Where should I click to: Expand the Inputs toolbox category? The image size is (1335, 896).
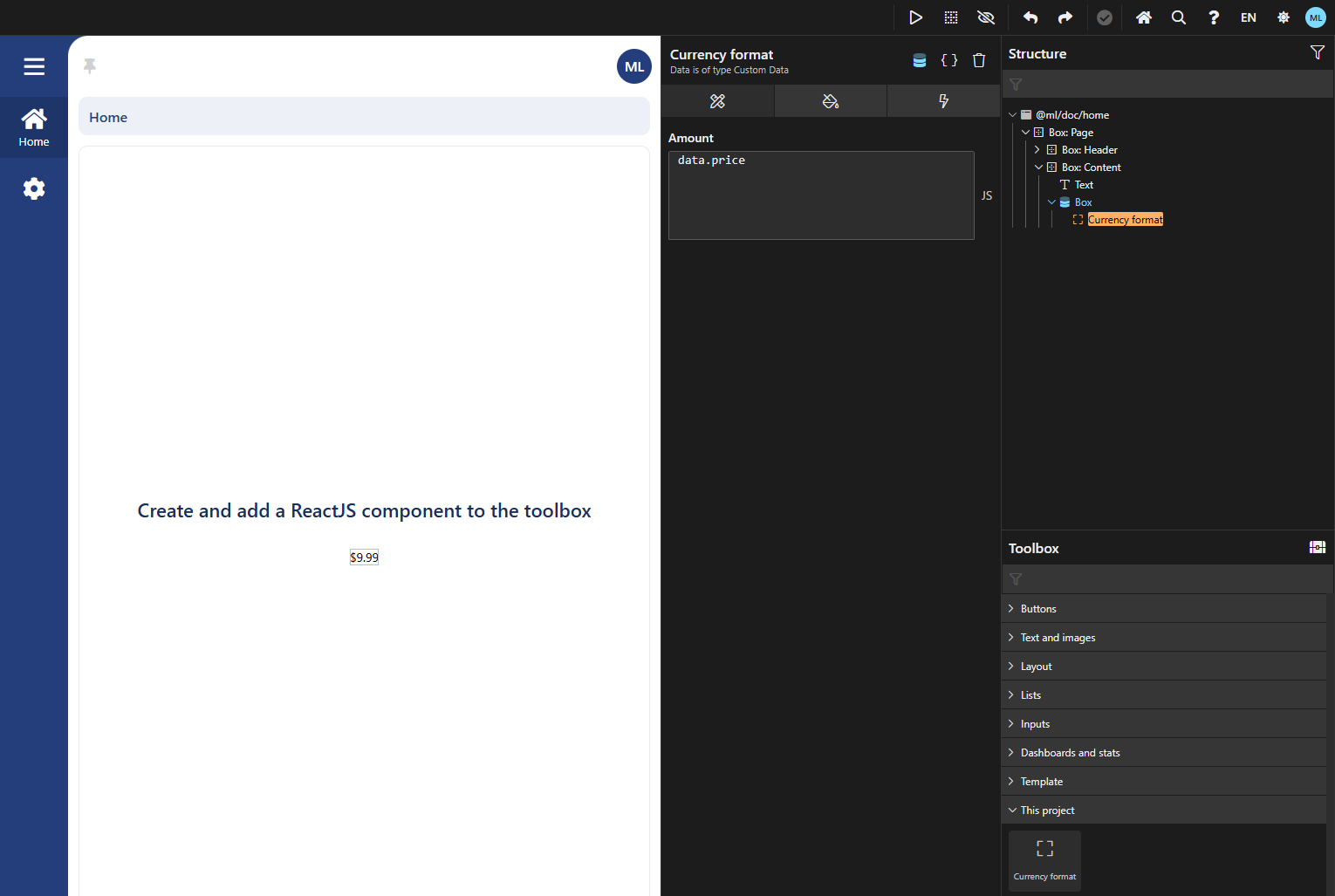point(1164,723)
